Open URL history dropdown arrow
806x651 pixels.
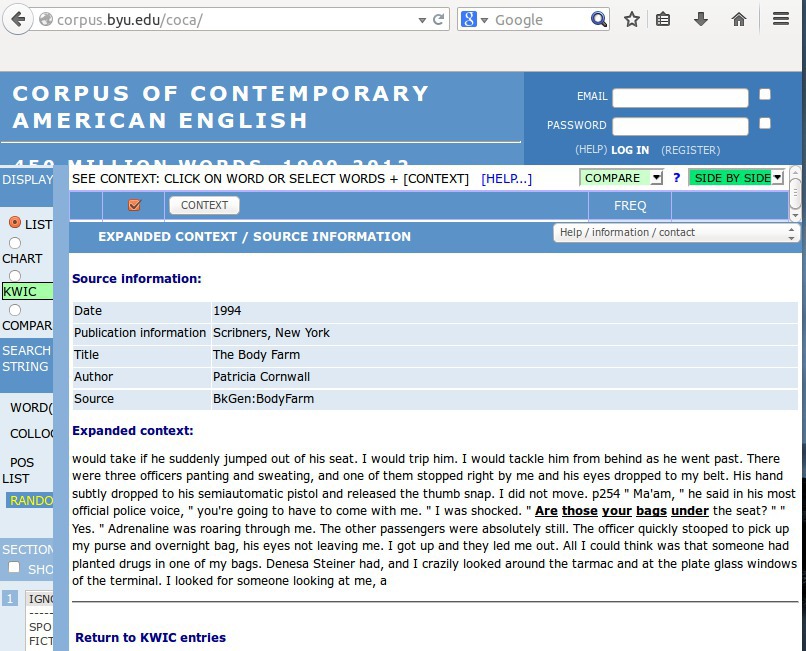click(x=422, y=20)
